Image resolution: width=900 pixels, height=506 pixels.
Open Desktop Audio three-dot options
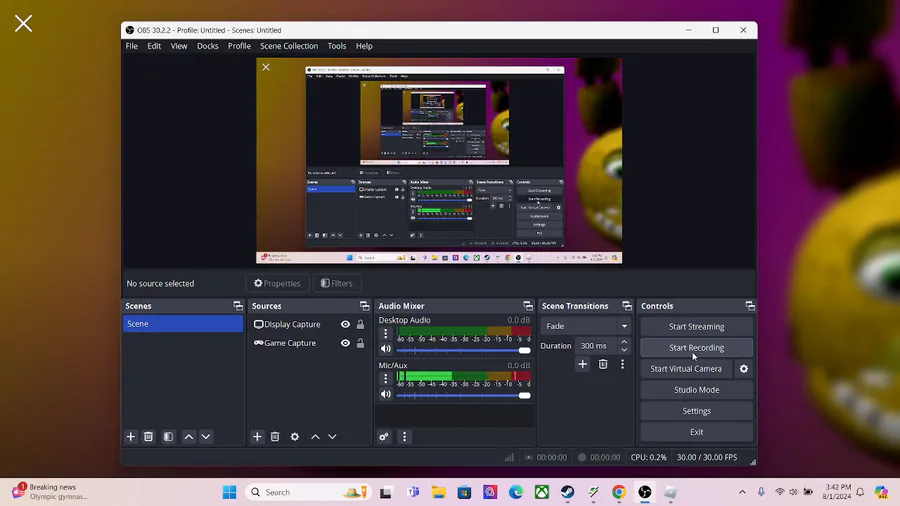pyautogui.click(x=386, y=333)
